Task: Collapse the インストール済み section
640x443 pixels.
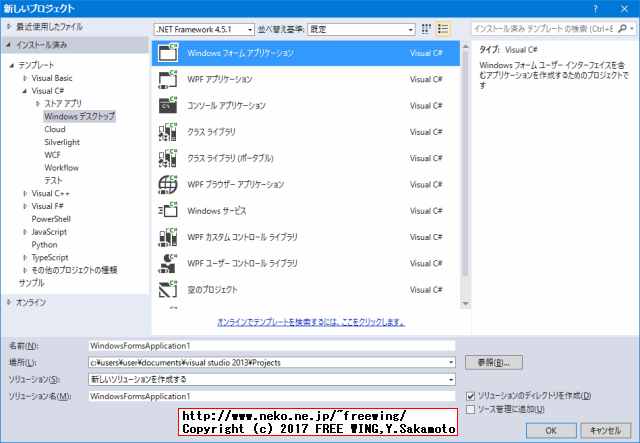Action: pyautogui.click(x=9, y=45)
